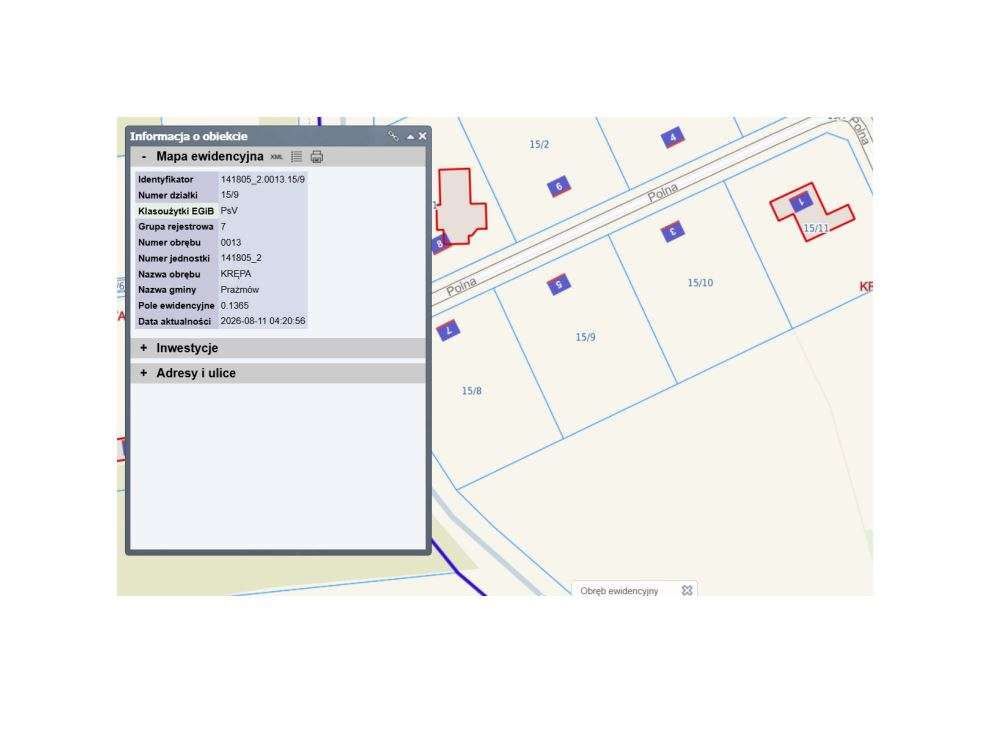This screenshot has height=755, width=990.
Task: Select address marker 5 on parcel 15/9
Action: click(559, 285)
